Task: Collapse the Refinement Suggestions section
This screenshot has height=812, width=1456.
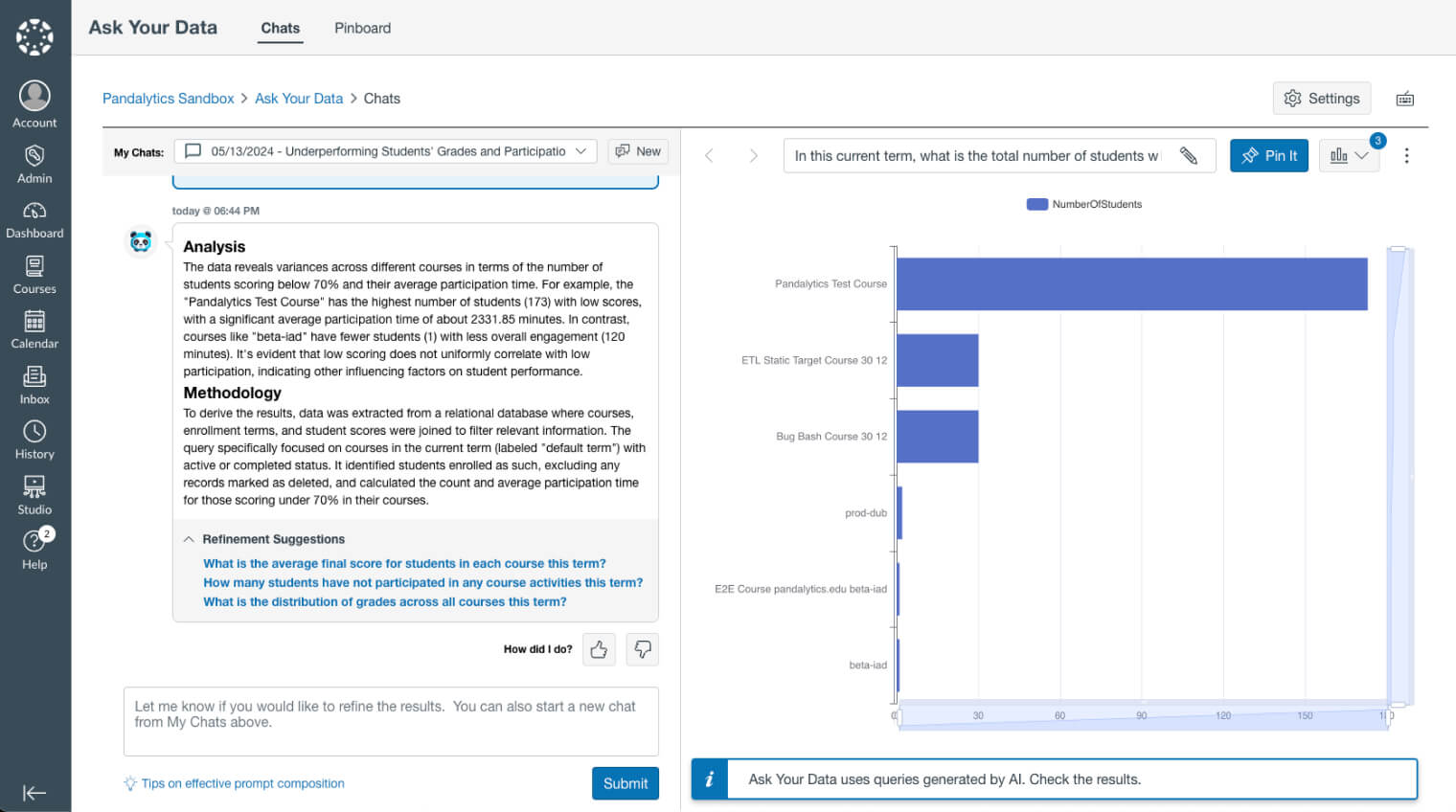Action: coord(189,539)
